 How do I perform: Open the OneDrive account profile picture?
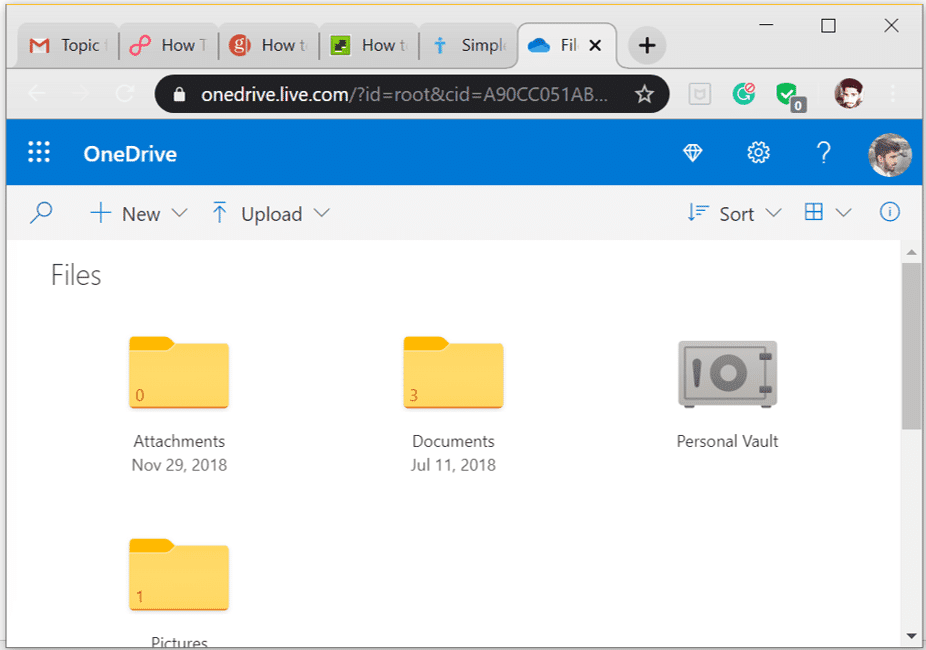[x=889, y=155]
